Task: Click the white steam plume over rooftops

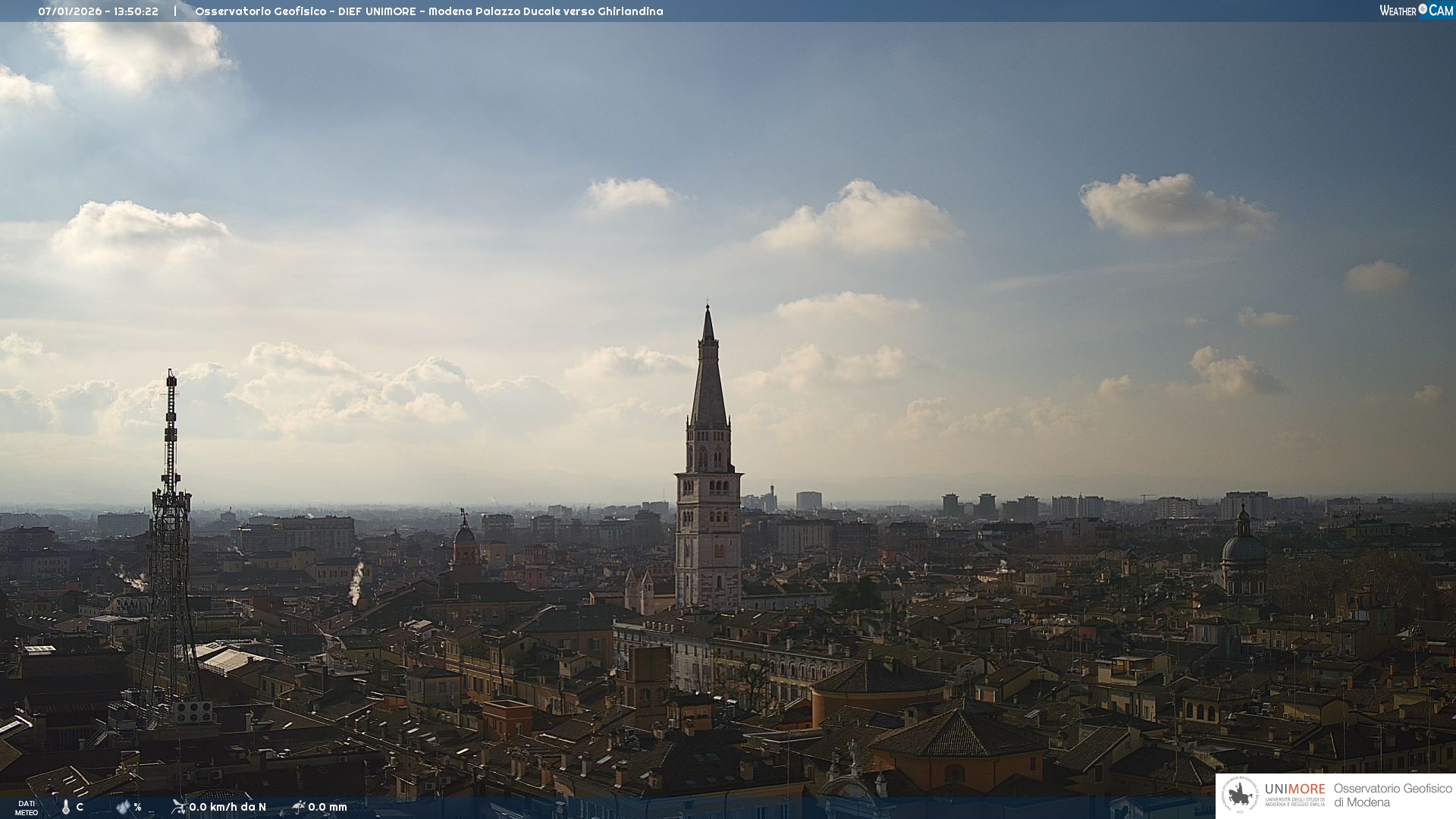Action: (356, 580)
